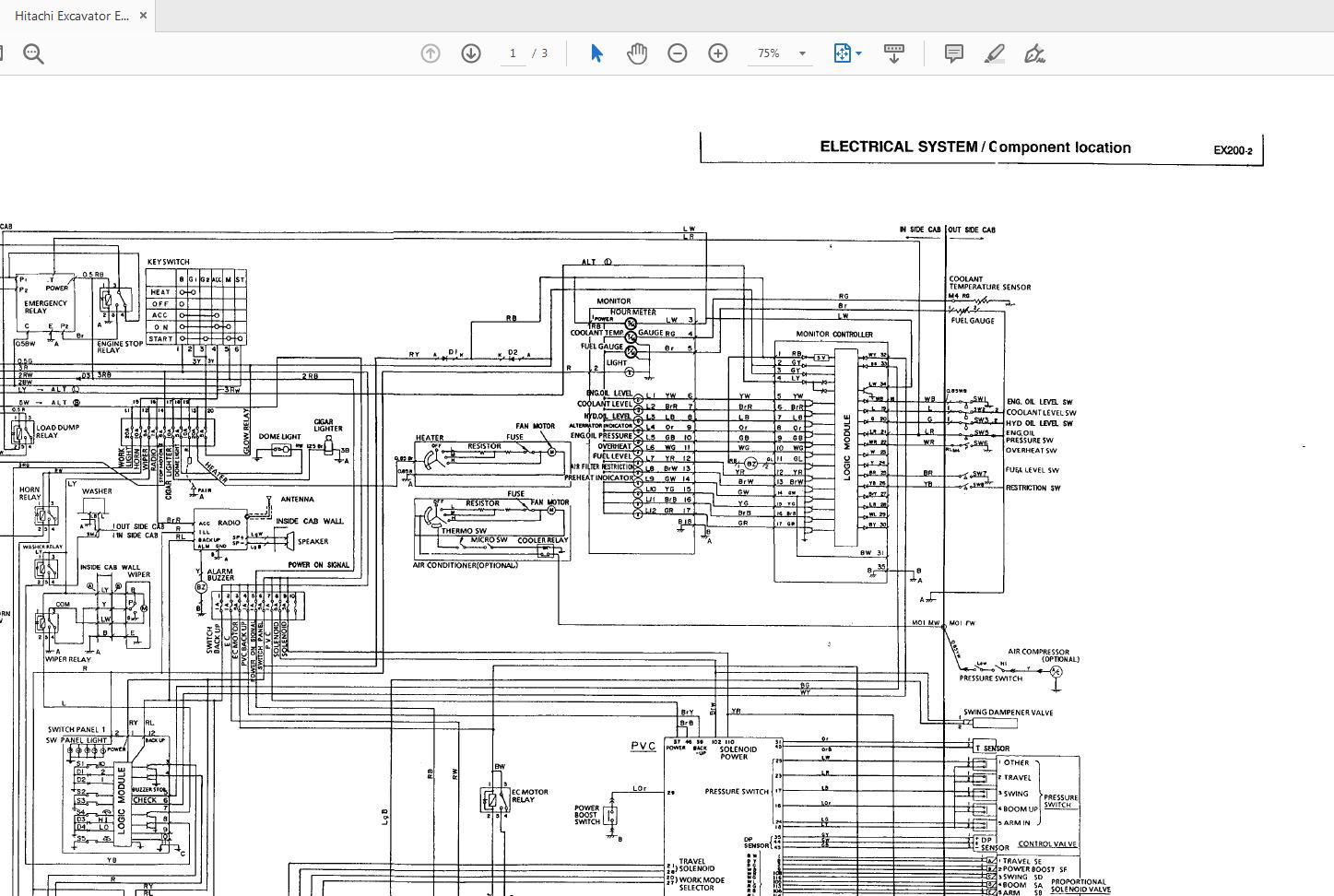The height and width of the screenshot is (896, 1334).
Task: Click the page number input field
Action: coord(513,53)
